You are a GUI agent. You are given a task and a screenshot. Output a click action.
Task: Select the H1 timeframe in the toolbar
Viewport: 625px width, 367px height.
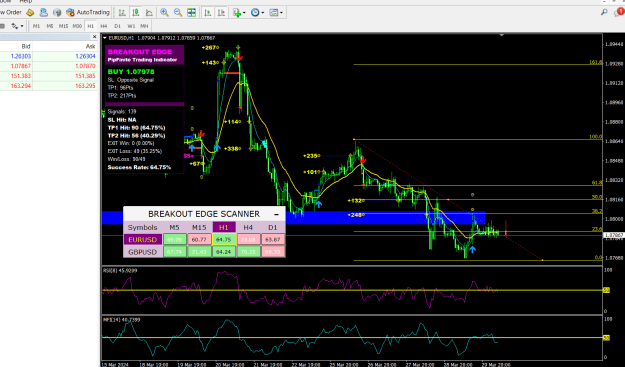(90, 26)
